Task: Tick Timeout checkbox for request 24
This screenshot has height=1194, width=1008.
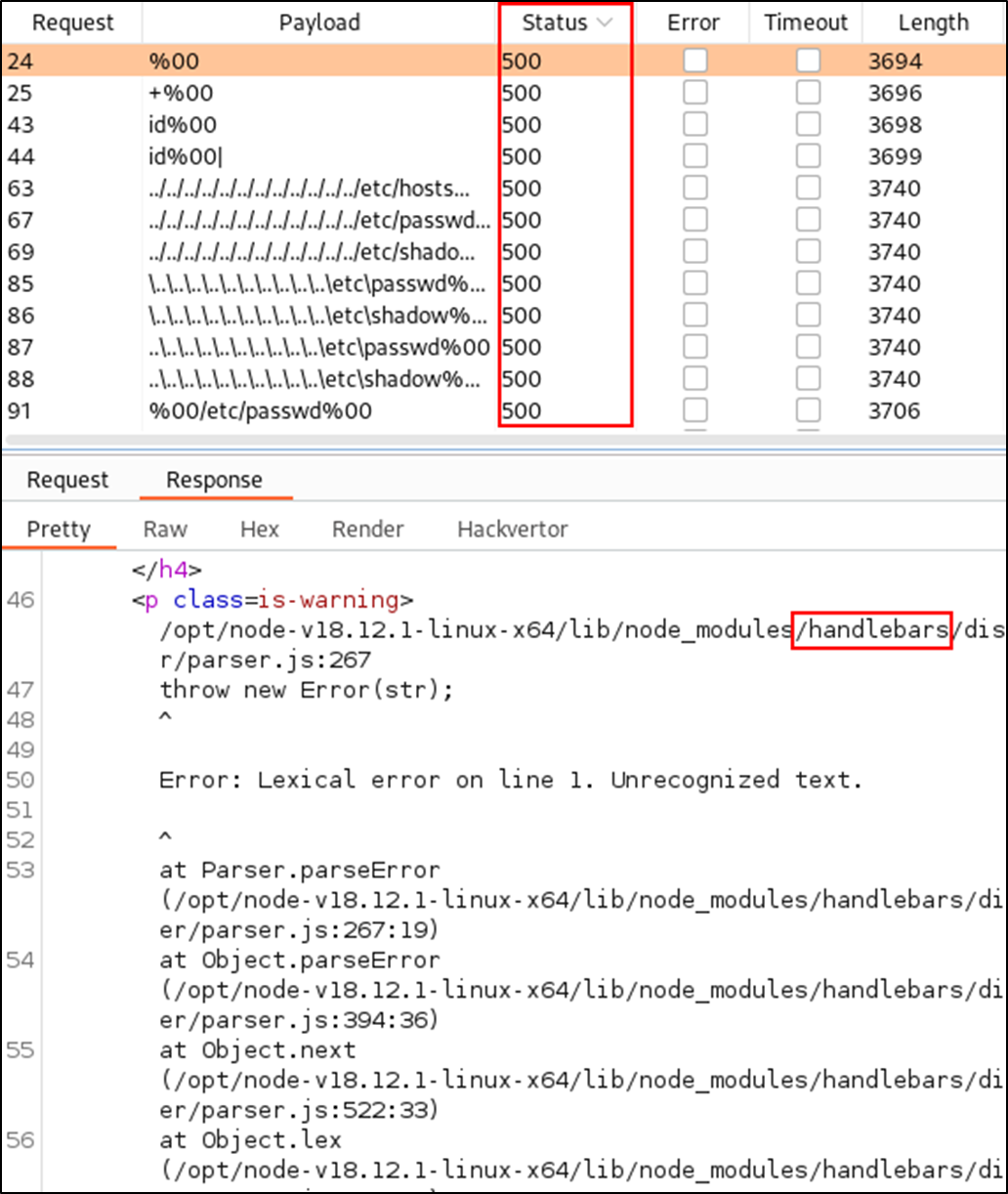Action: click(808, 62)
